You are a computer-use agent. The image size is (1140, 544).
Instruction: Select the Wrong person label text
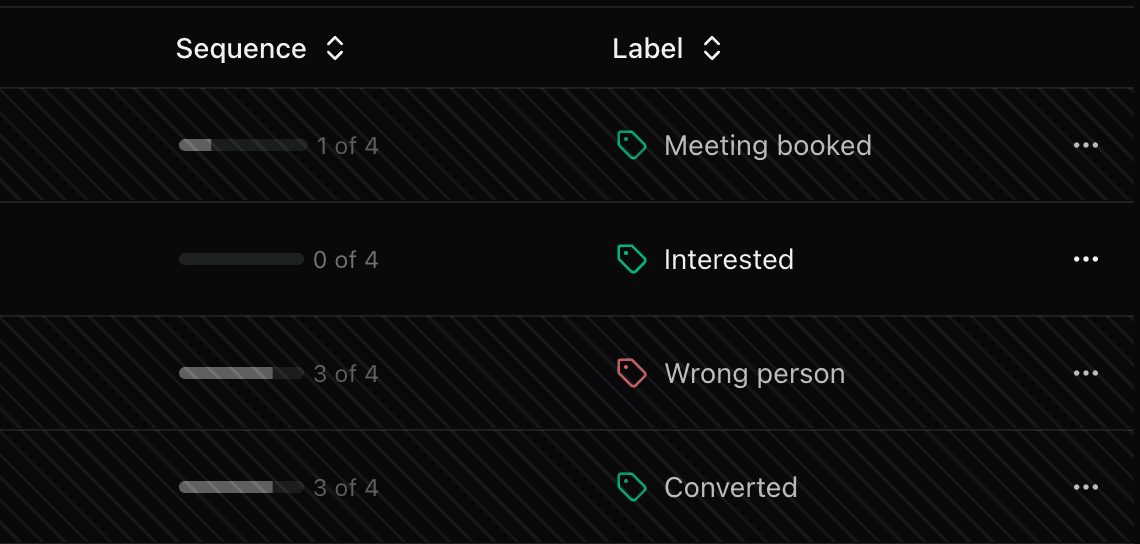click(x=755, y=374)
